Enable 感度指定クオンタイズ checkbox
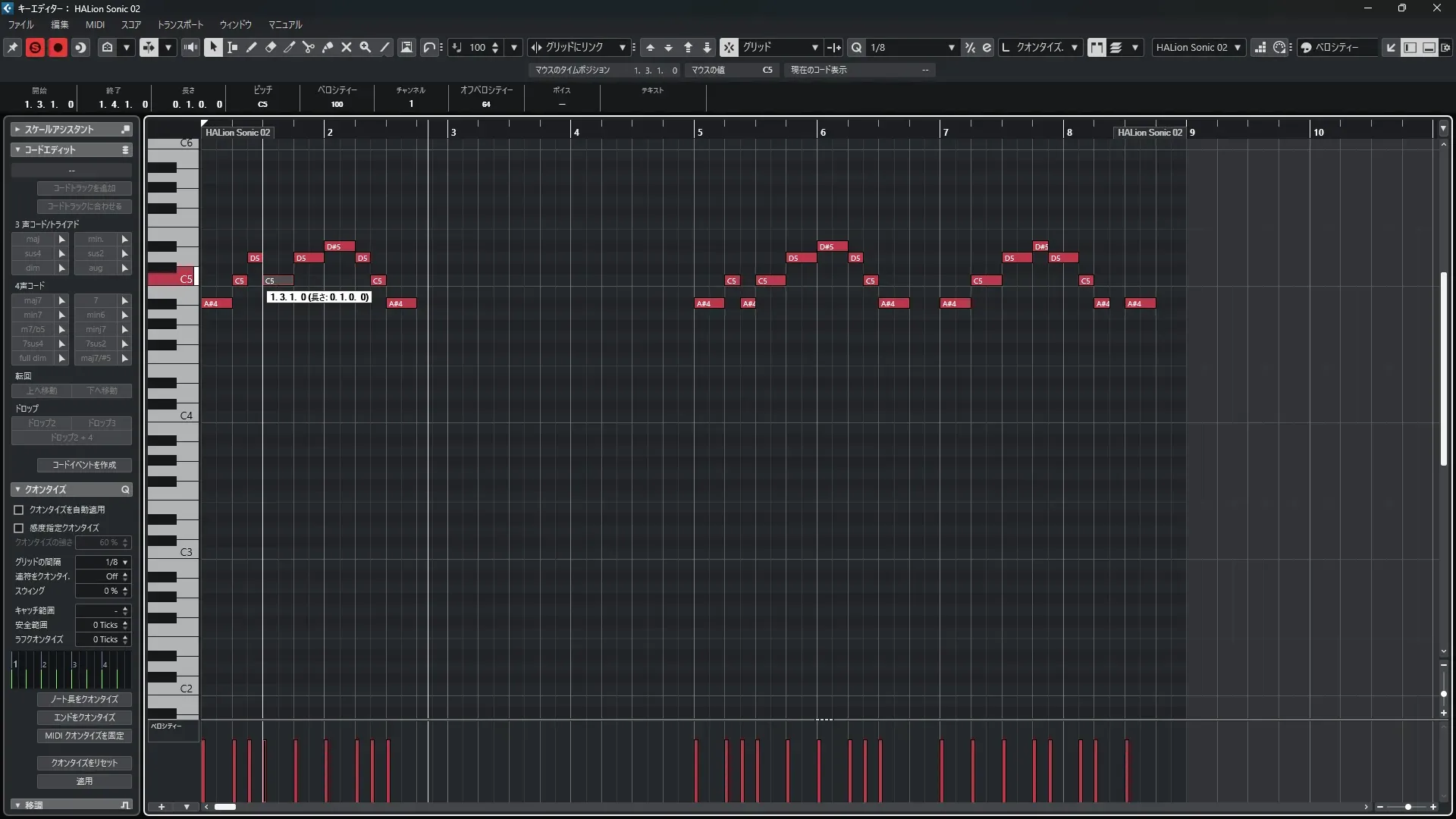The image size is (1456, 819). coord(19,528)
